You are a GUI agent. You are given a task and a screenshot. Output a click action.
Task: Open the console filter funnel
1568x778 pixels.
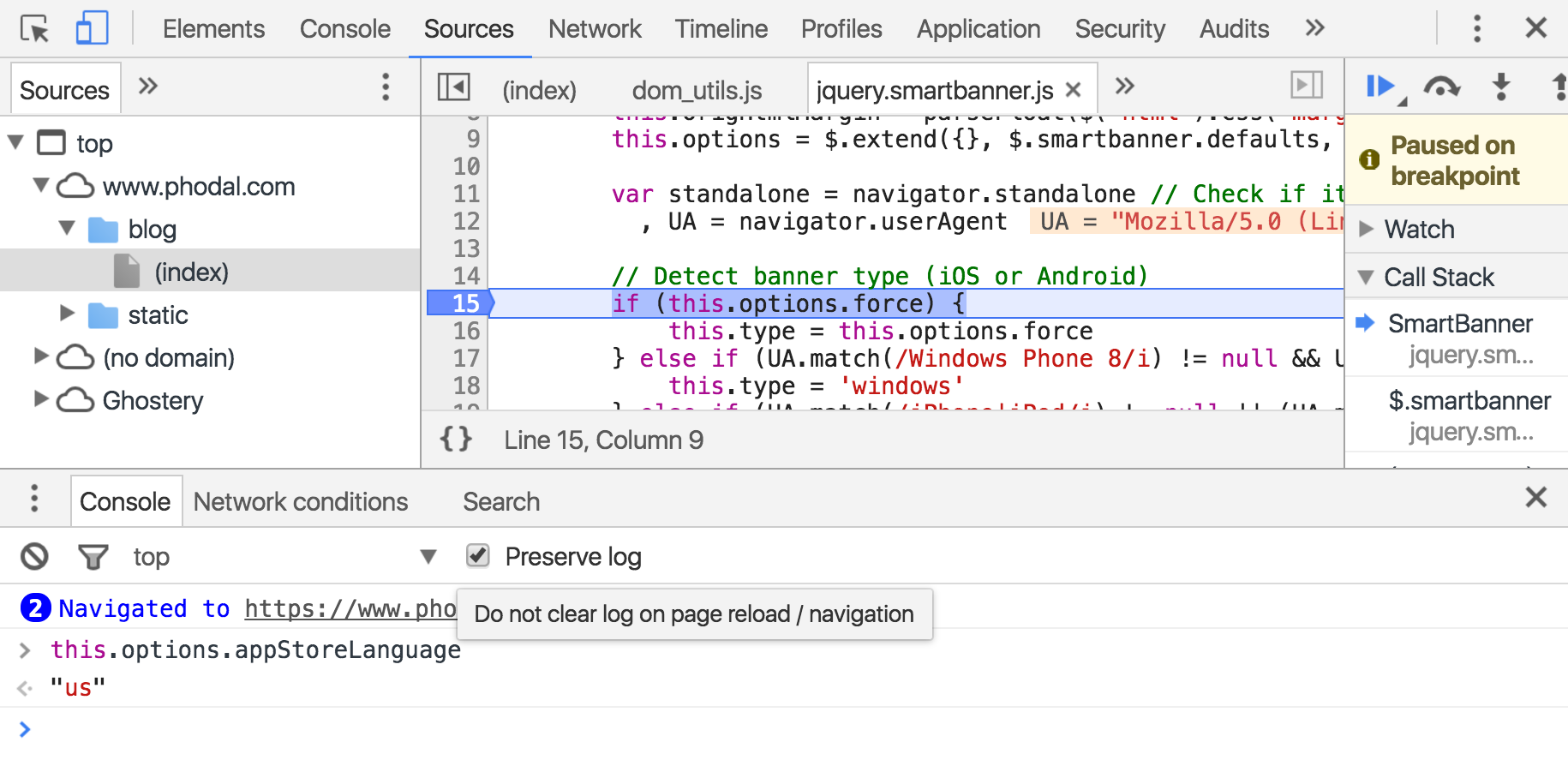(93, 557)
